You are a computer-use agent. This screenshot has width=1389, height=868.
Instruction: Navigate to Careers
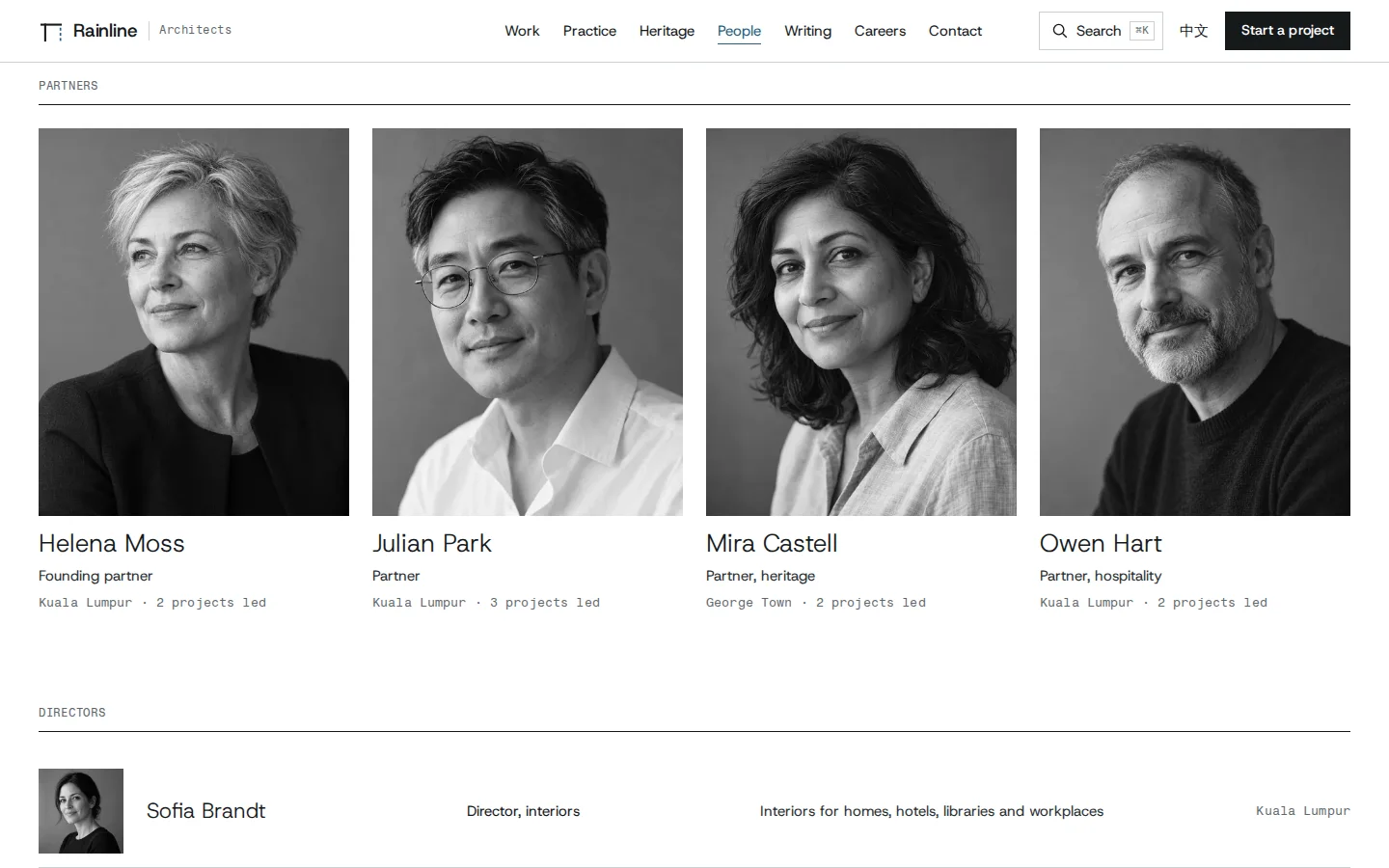880,31
